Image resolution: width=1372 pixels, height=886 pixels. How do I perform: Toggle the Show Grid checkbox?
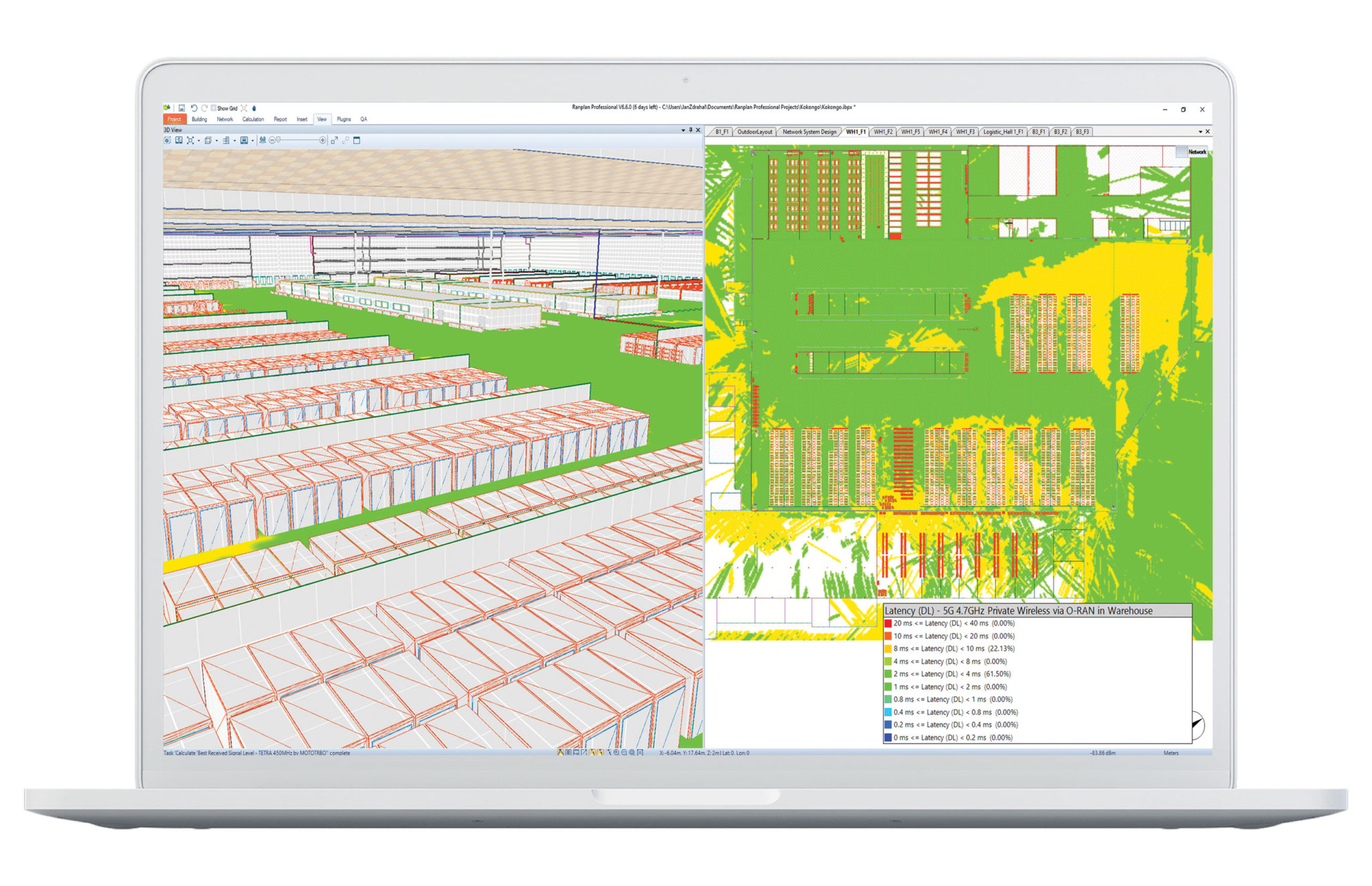pos(214,108)
